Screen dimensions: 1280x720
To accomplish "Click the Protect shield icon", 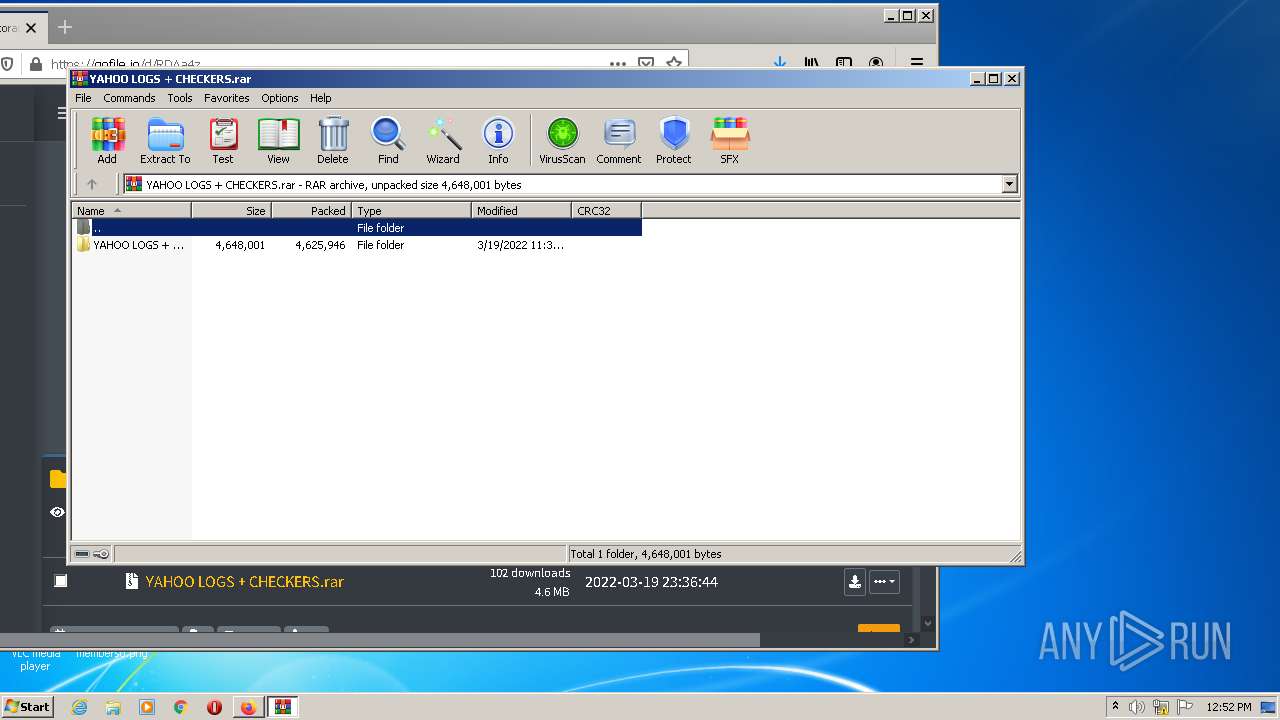I will tap(674, 140).
